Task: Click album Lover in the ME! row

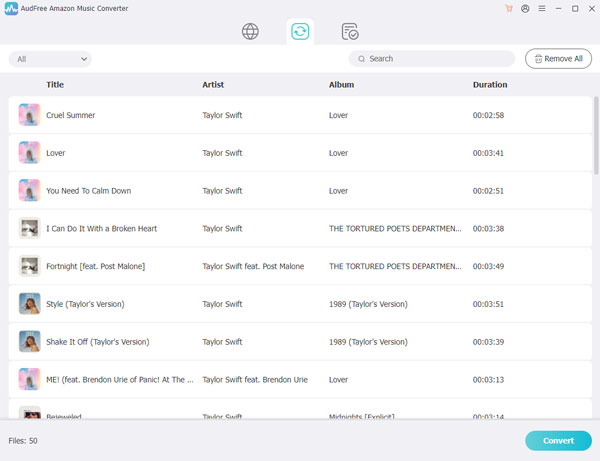Action: (x=338, y=380)
